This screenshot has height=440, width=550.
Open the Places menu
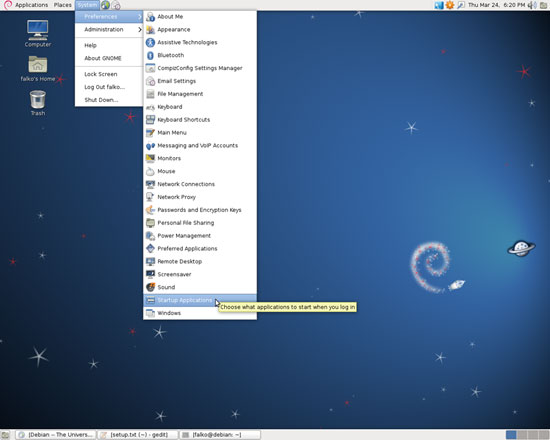pyautogui.click(x=62, y=5)
